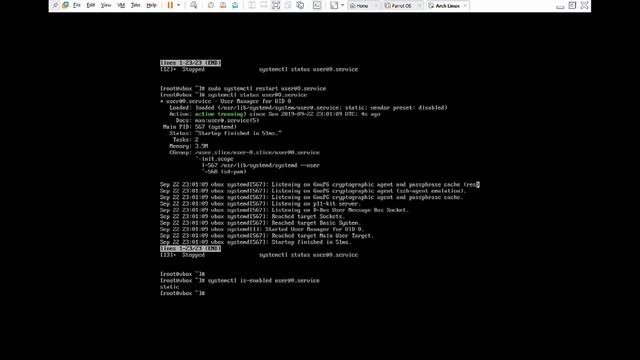Click the stretch guest display icon

334,5
